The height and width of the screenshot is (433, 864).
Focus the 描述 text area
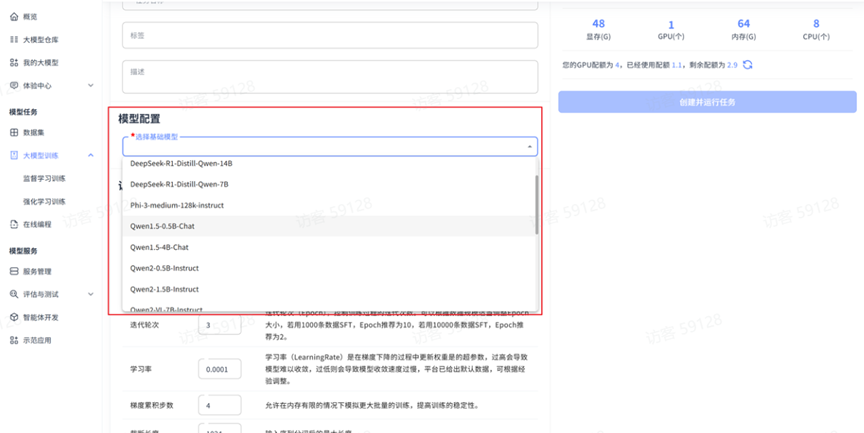330,77
